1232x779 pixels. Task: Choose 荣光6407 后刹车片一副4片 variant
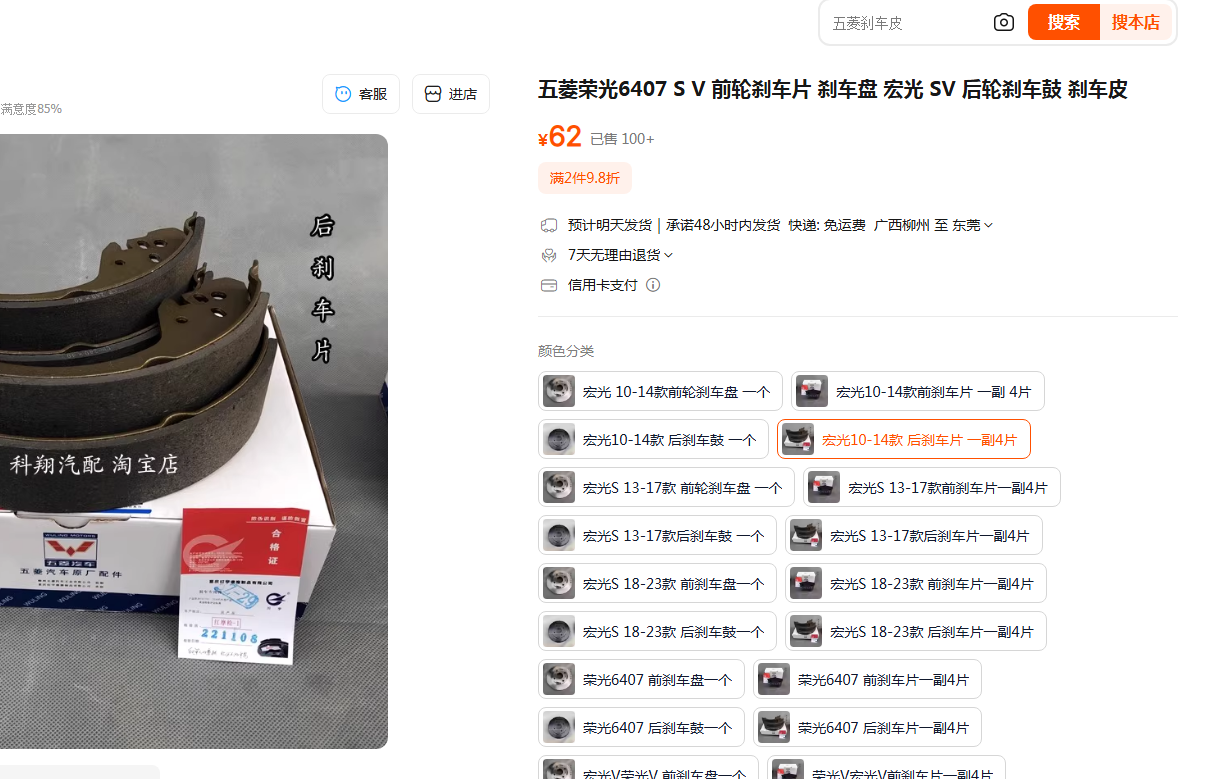click(867, 727)
